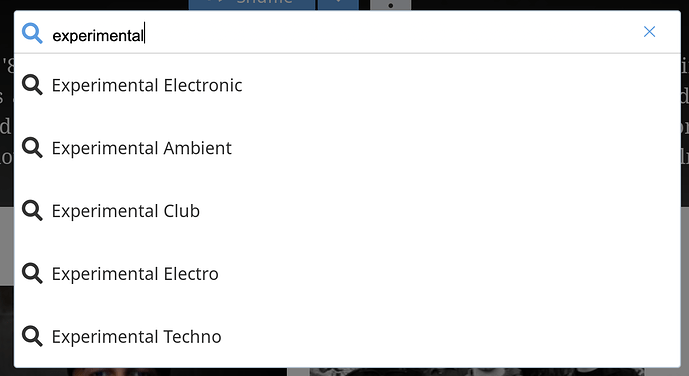Click magnifier icon beside Experimental Electronic
The image size is (689, 376).
tap(33, 85)
